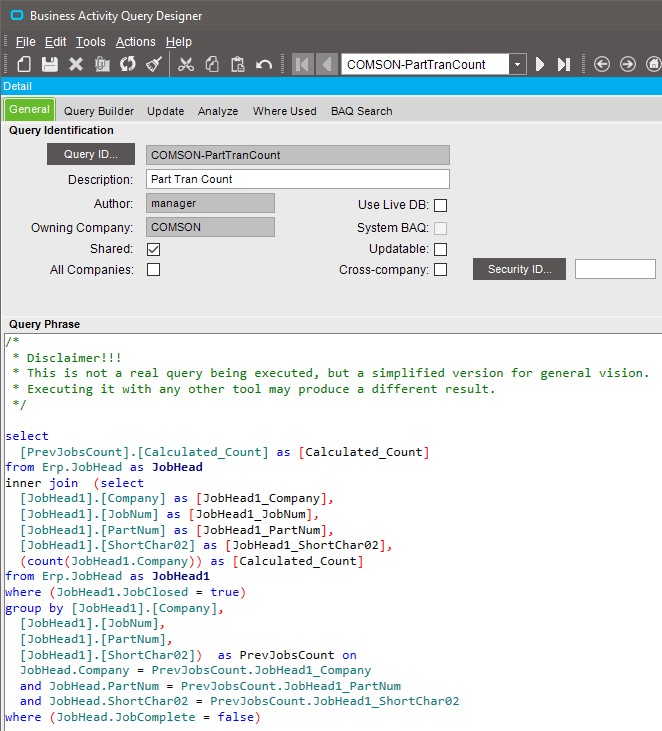Open the Actions menu
Screen dimensions: 662x731
[135, 42]
